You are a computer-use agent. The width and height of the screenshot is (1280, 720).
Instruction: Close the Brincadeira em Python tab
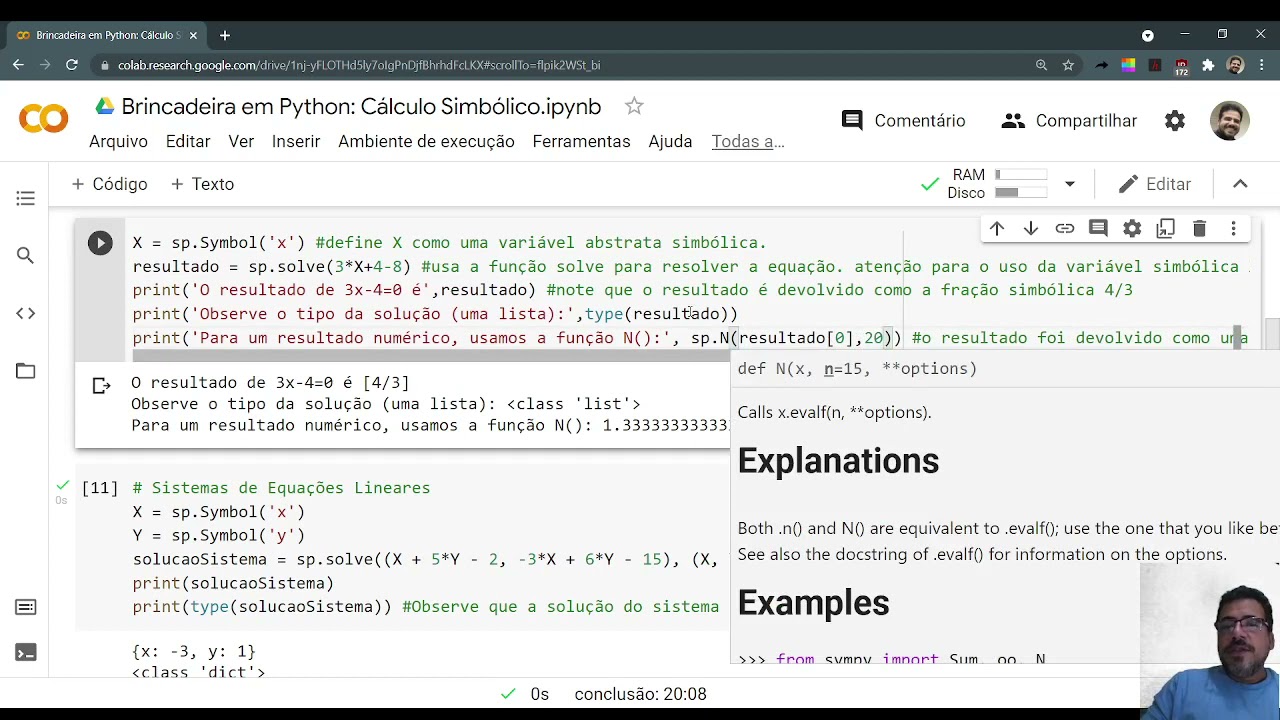point(193,35)
